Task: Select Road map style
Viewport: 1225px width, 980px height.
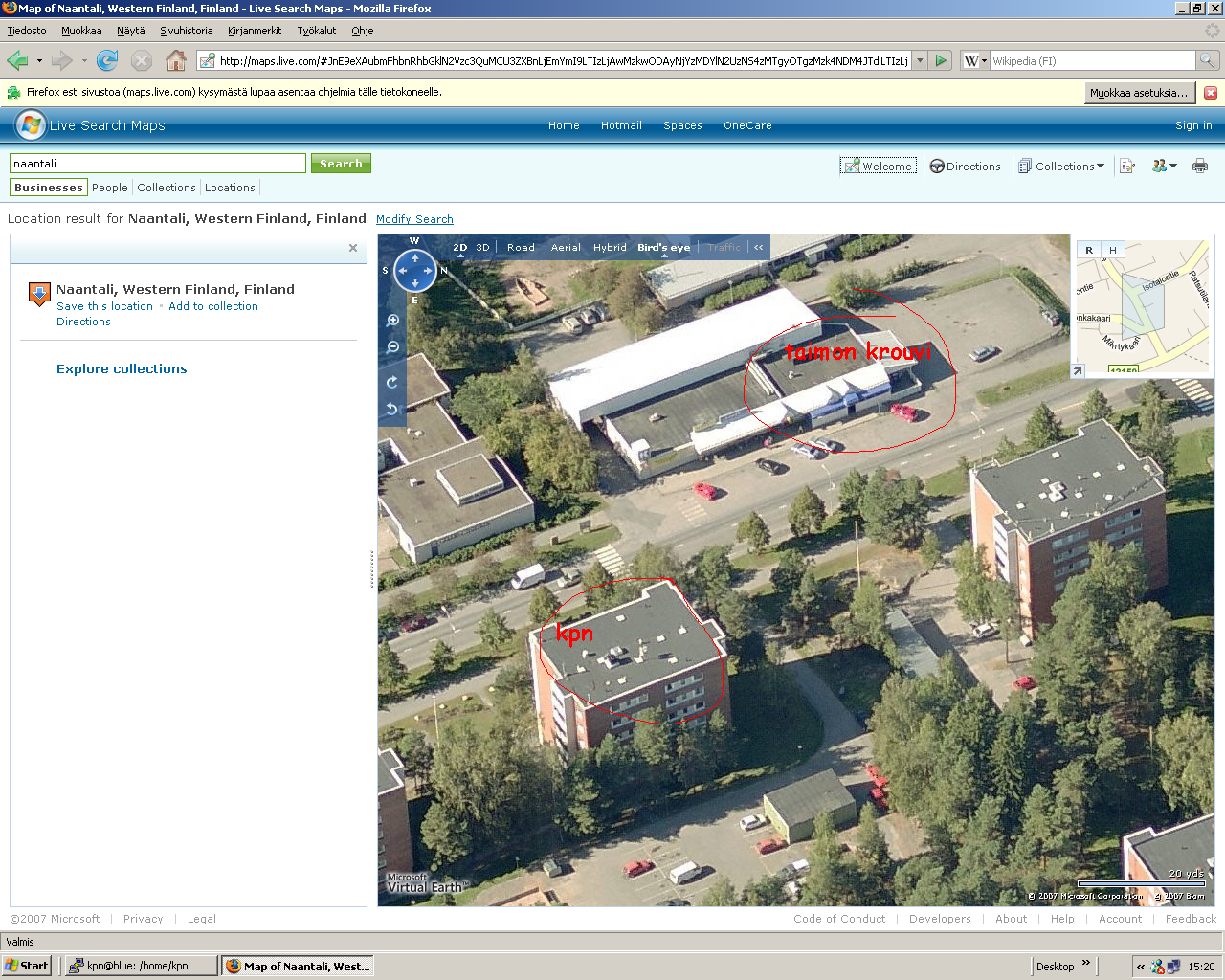Action: (521, 247)
